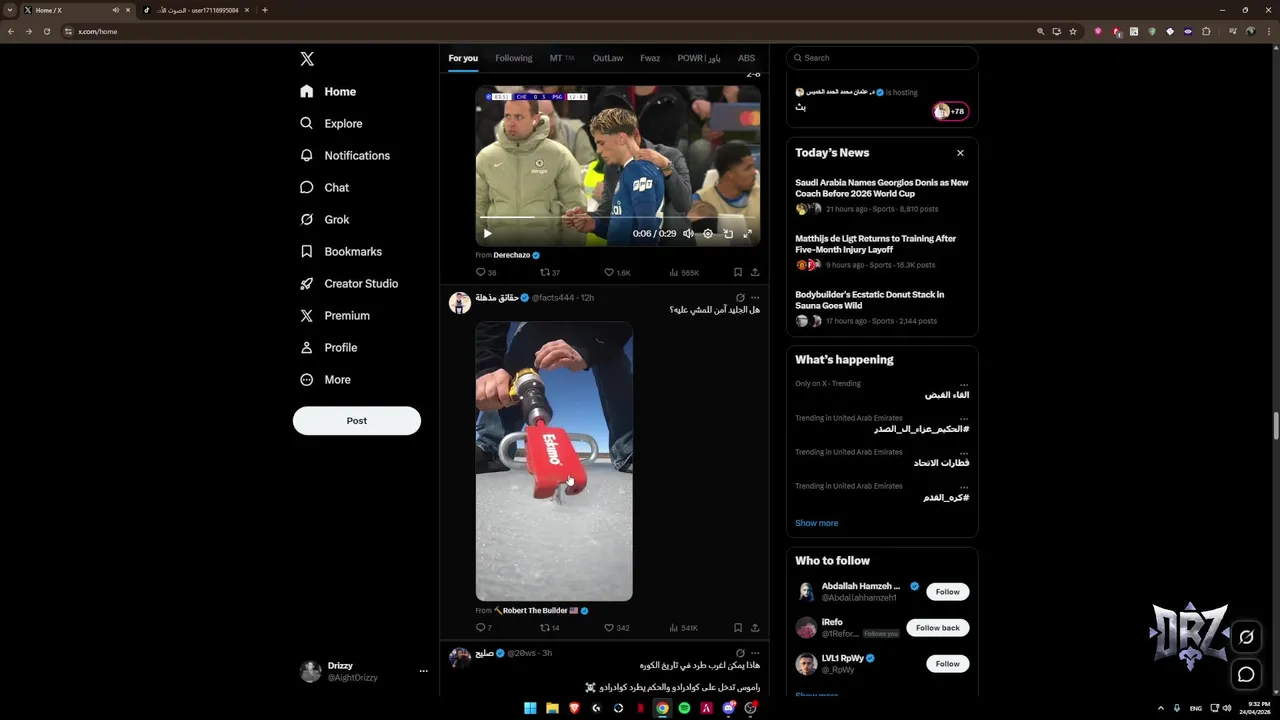Open more options on @facts444 post
The image size is (1280, 720).
click(x=755, y=298)
